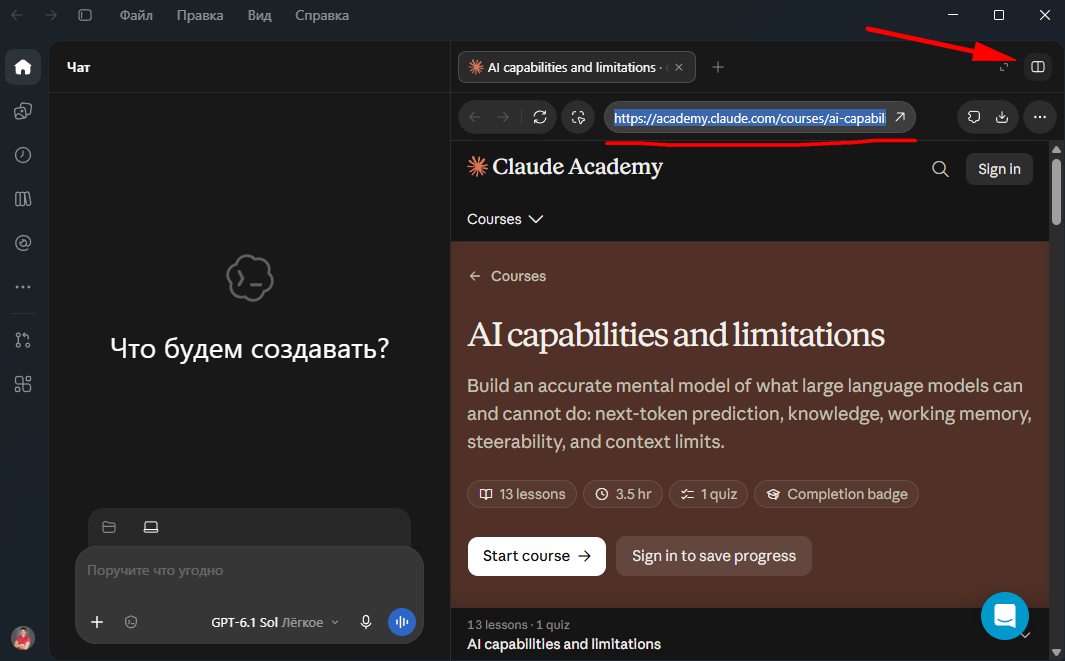
Task: Go forward in the embedded browser
Action: (503, 118)
